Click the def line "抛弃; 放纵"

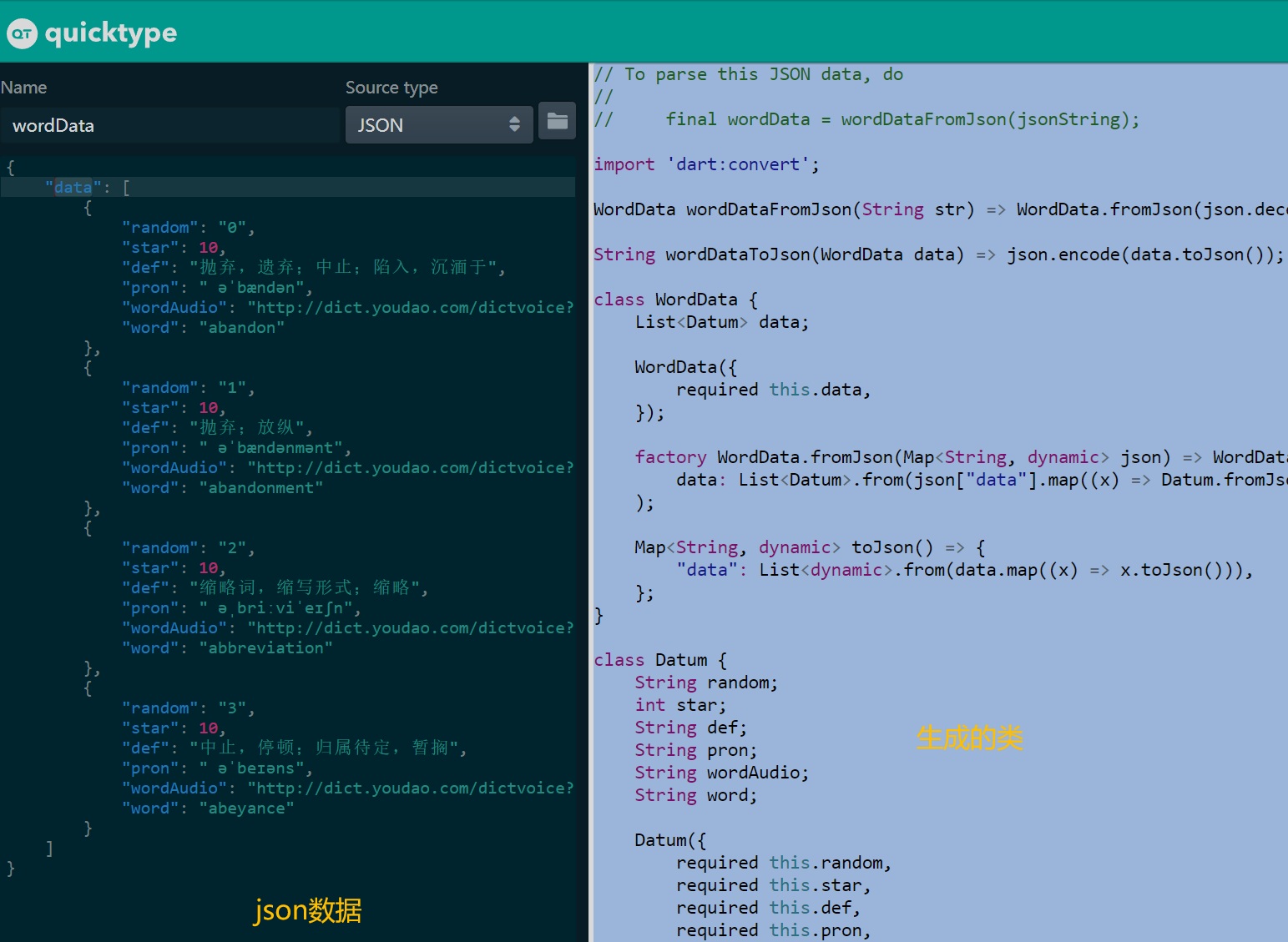(x=218, y=427)
